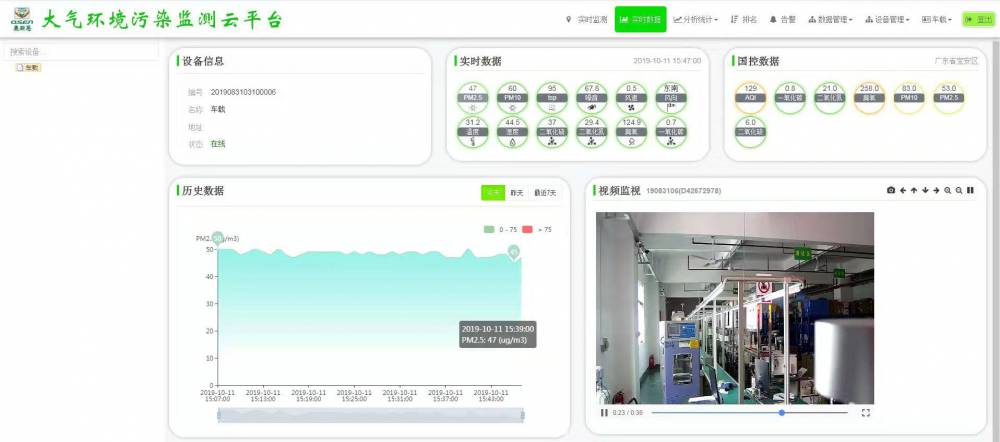The image size is (1000, 442).
Task: Toggle the 0 - 75 legend series
Action: click(x=500, y=229)
